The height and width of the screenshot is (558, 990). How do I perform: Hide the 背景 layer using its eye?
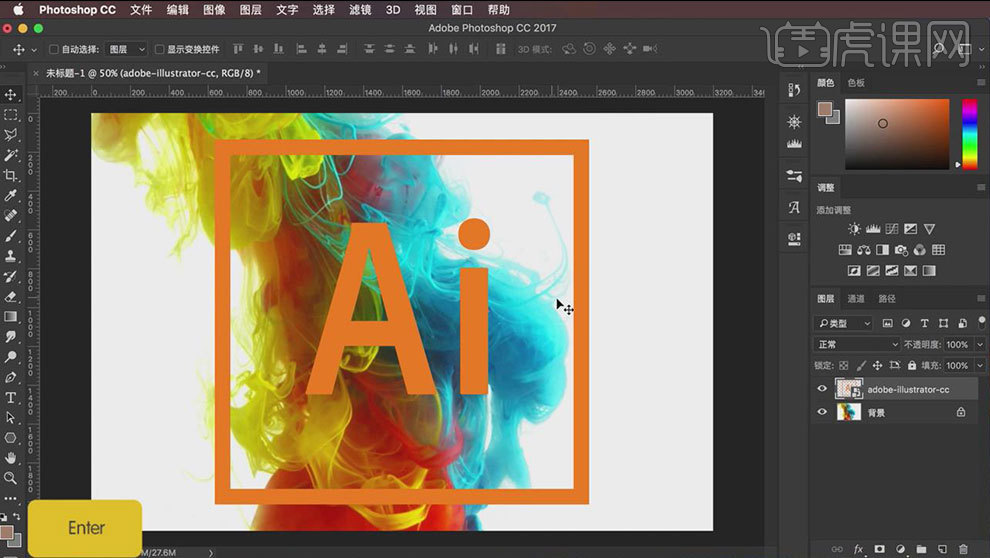822,412
